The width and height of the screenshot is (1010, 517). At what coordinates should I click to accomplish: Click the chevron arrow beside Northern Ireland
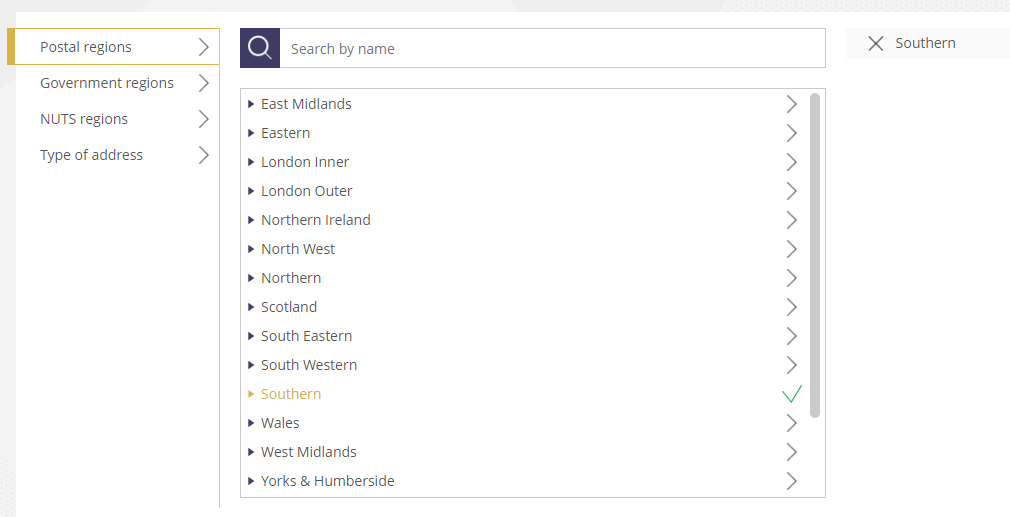pos(791,220)
